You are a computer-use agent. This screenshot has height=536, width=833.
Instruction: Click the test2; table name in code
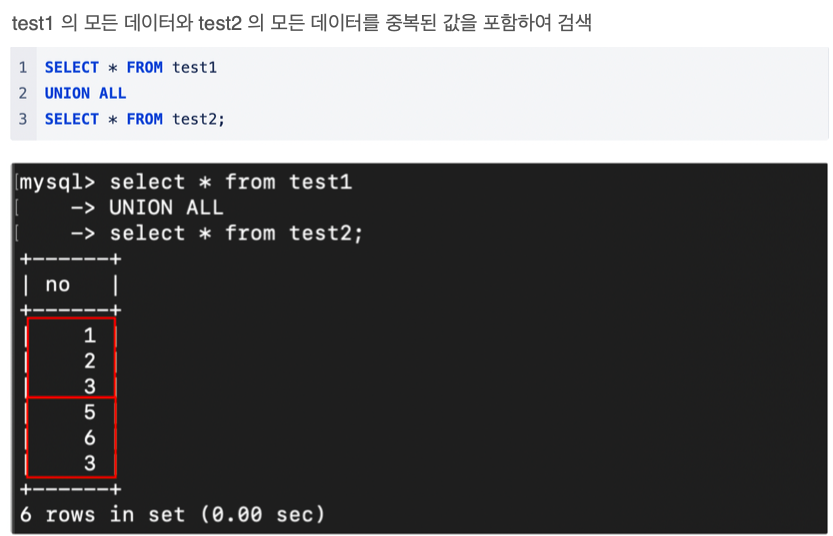[x=199, y=119]
